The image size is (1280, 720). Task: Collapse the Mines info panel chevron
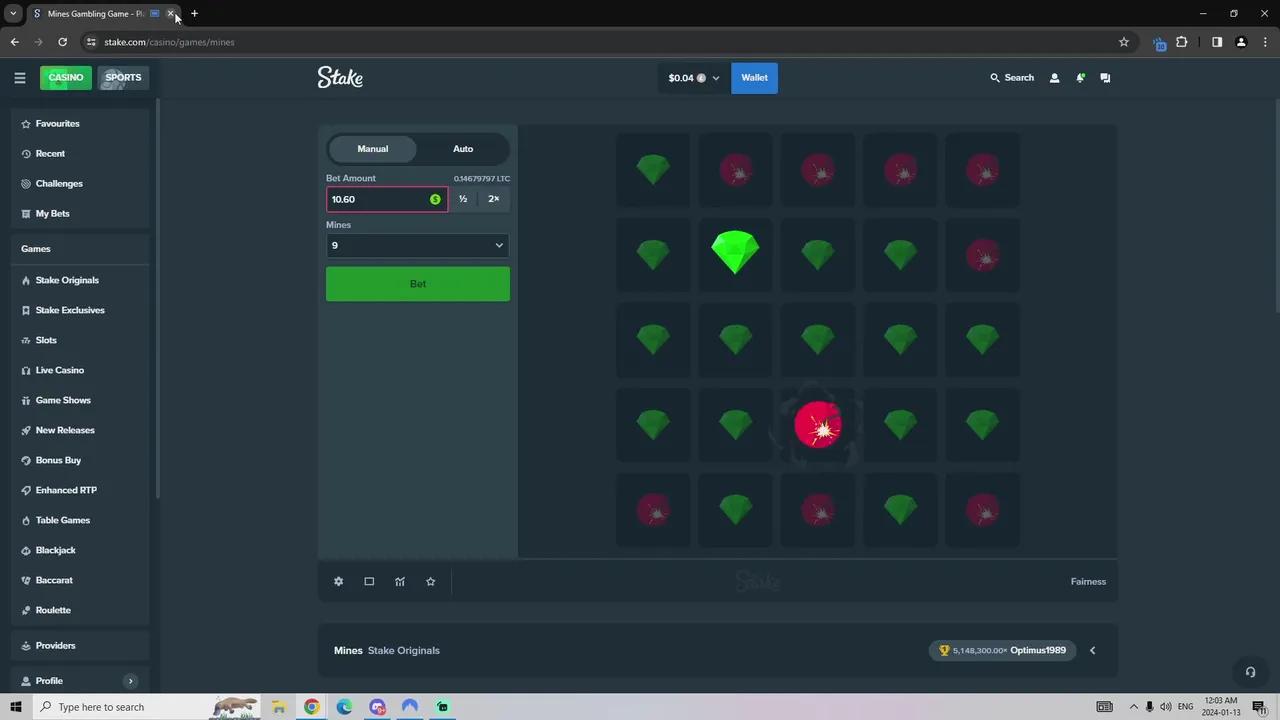(1092, 650)
